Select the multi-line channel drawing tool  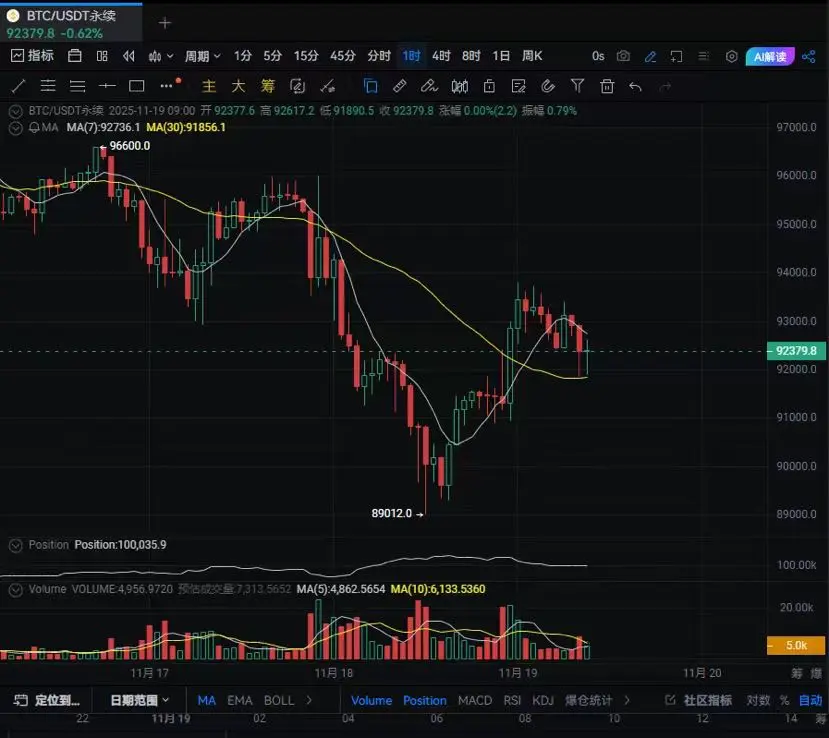[x=48, y=86]
